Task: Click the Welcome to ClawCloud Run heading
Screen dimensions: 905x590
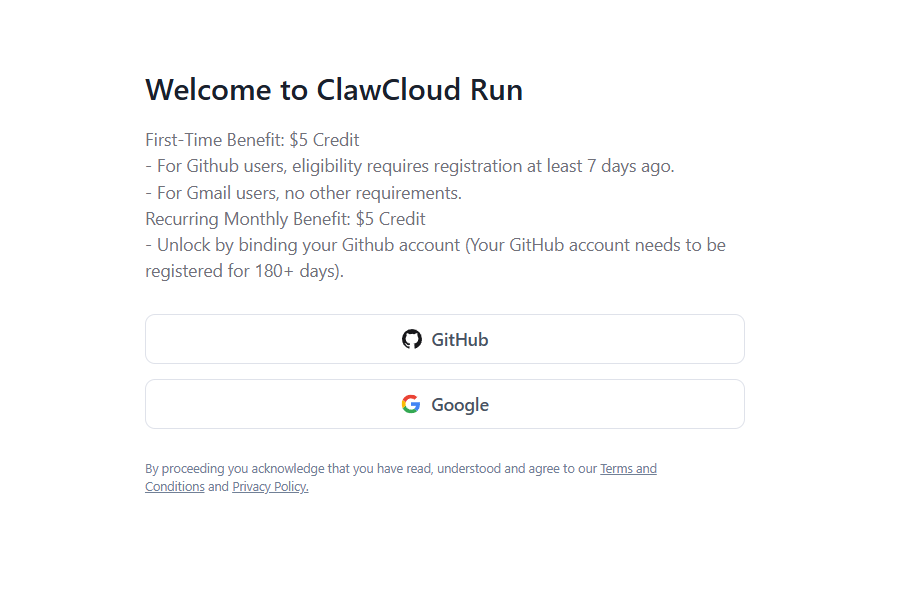Action: pyautogui.click(x=334, y=90)
